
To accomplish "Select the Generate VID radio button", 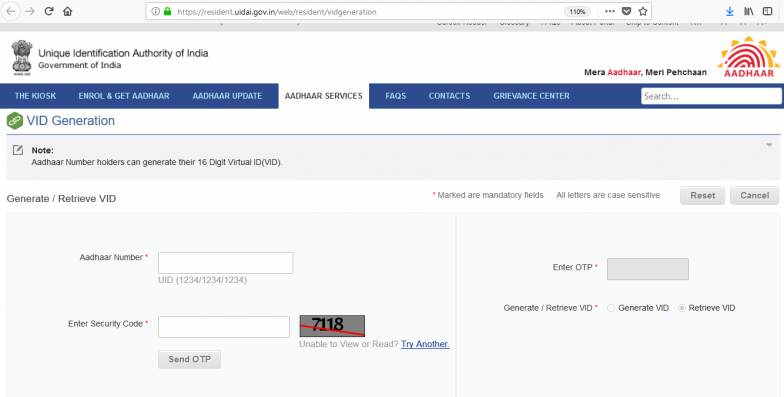I will (x=610, y=308).
